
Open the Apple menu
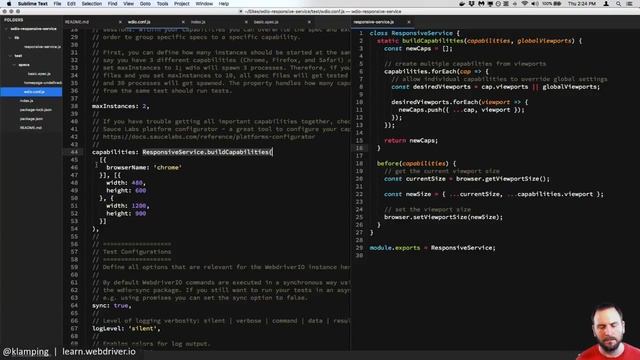(x=9, y=4)
